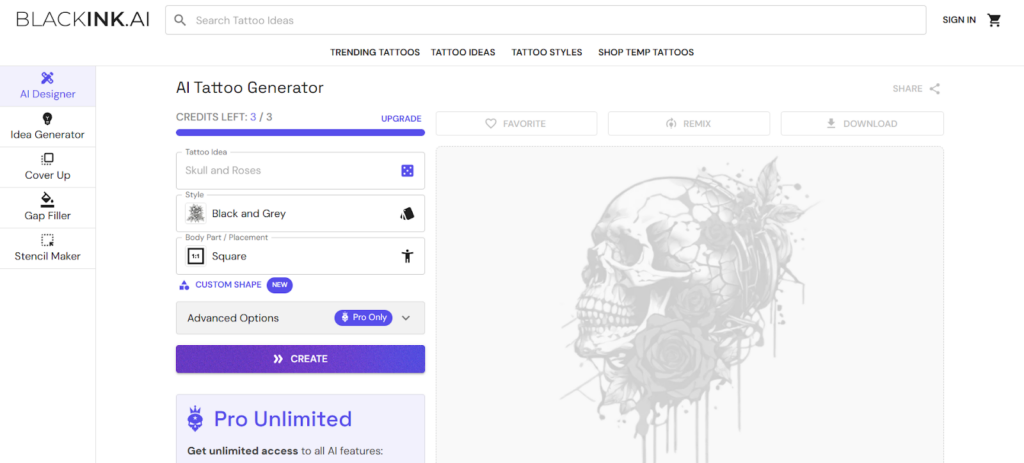Image resolution: width=1024 pixels, height=463 pixels.
Task: Click the dice randomize tattoo idea icon
Action: click(x=407, y=171)
